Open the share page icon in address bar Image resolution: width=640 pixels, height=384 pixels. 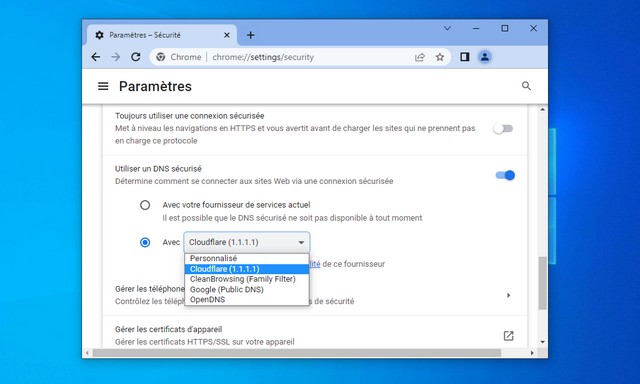tap(420, 57)
